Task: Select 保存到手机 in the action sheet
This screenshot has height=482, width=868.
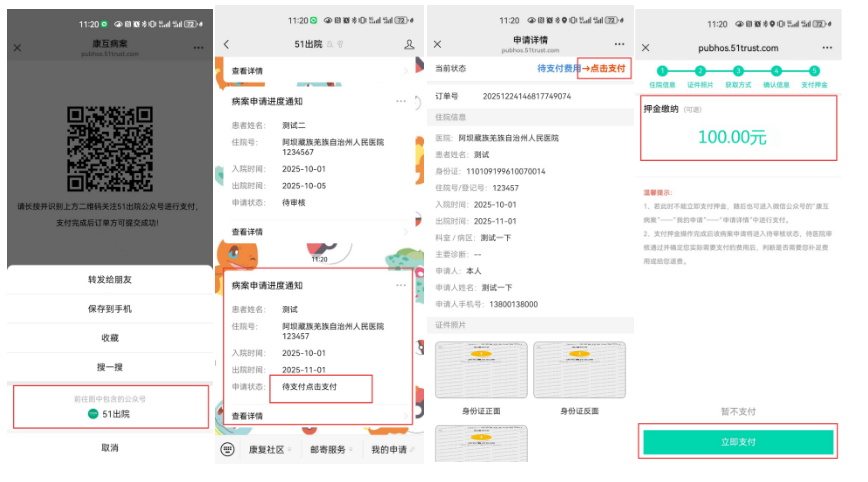Action: coord(109,308)
